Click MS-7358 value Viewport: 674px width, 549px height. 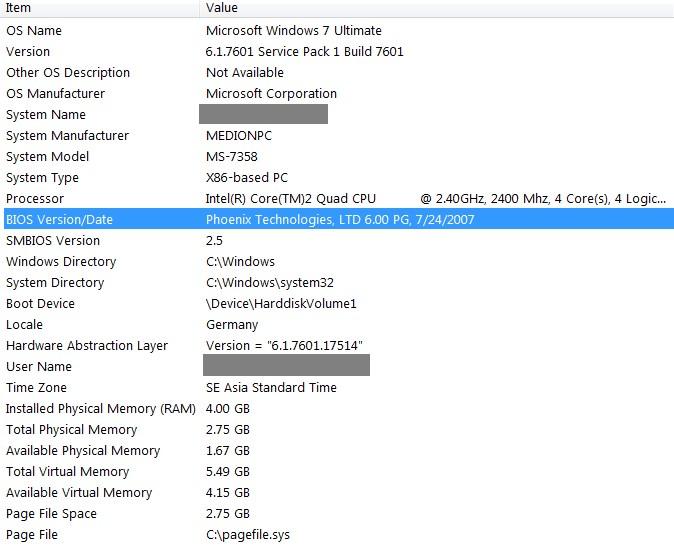pos(232,157)
